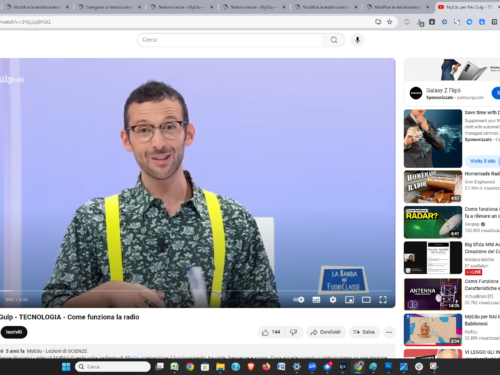Open video settings gear

[x=333, y=300]
